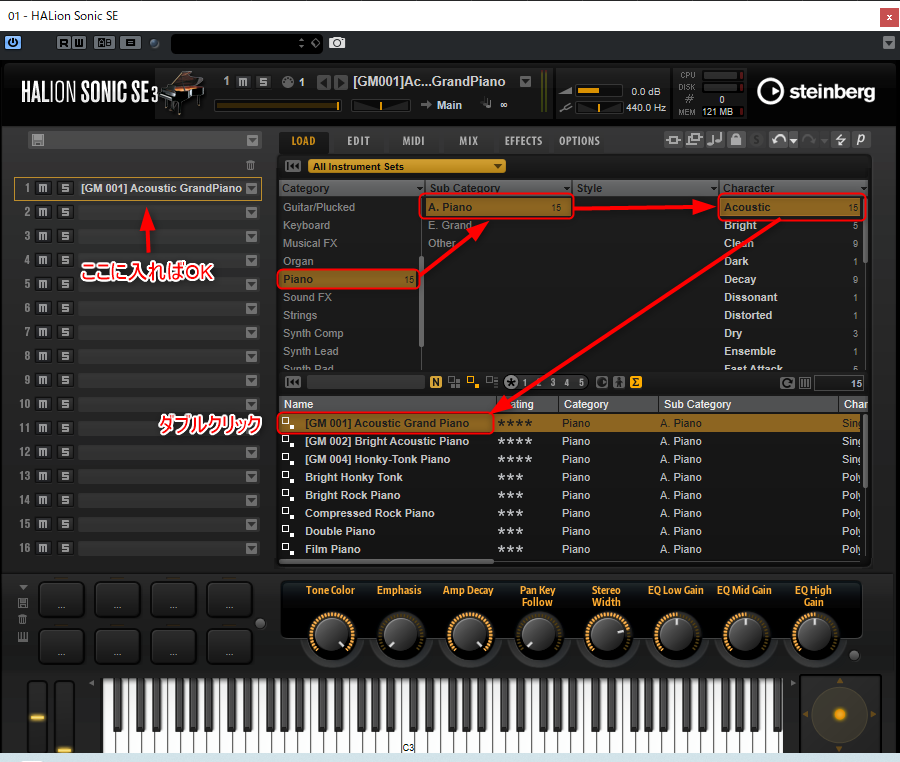Image resolution: width=900 pixels, height=762 pixels.
Task: Click the lock icon in the toolbar
Action: coord(736,139)
